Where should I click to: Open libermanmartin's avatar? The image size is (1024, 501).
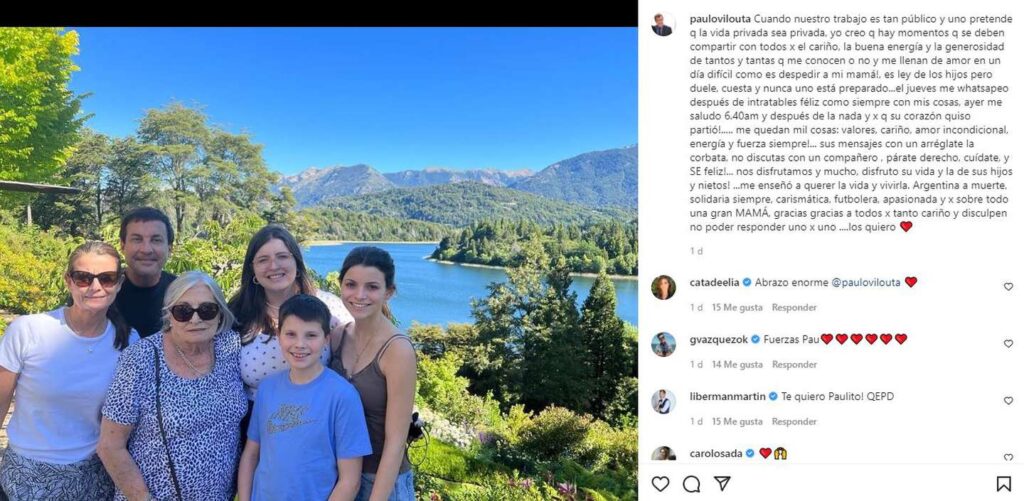pyautogui.click(x=663, y=401)
